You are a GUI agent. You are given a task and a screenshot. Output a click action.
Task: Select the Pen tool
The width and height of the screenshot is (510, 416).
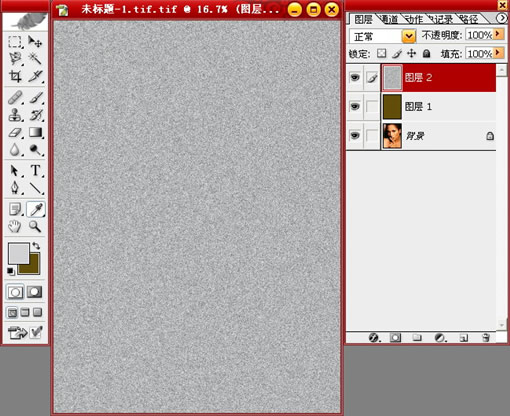tap(15, 188)
